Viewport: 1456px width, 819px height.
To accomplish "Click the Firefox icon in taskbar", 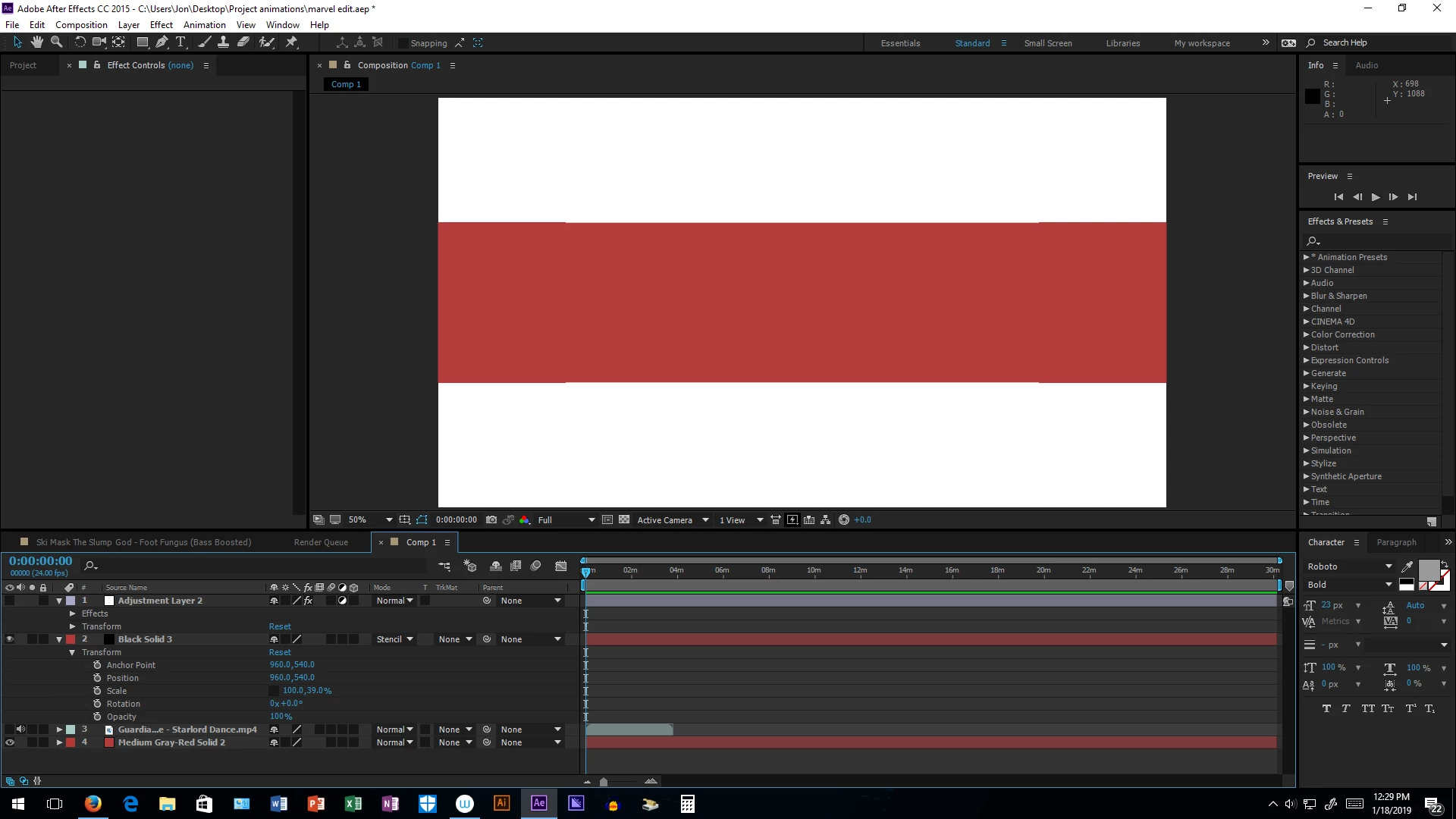I will point(93,804).
